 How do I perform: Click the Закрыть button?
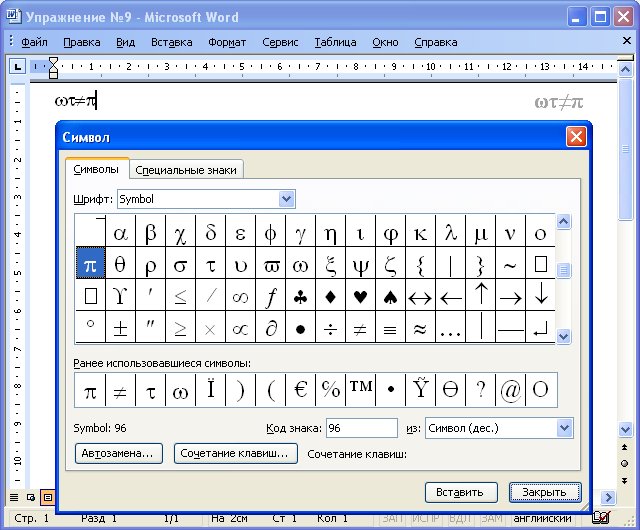tap(545, 492)
